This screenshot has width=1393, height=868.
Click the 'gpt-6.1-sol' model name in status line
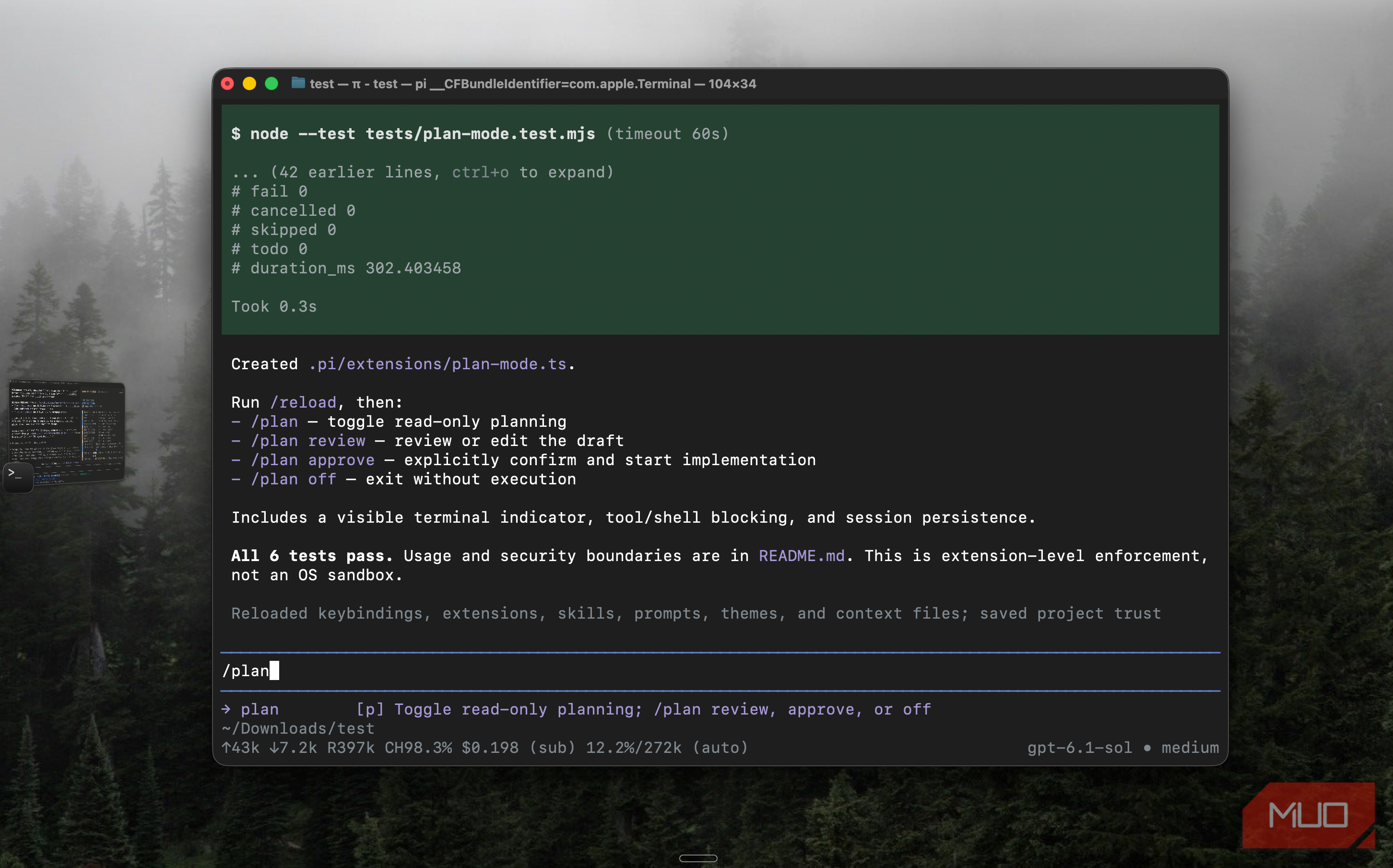tap(1079, 748)
